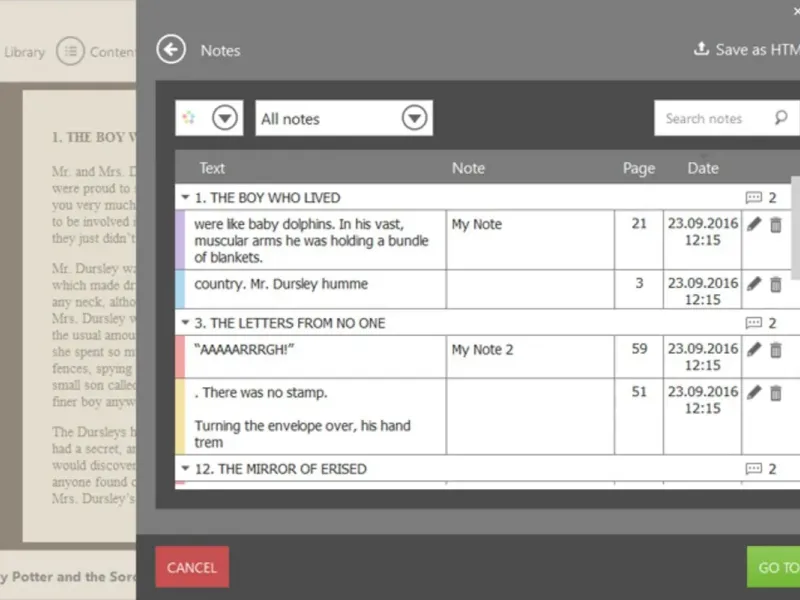Image resolution: width=800 pixels, height=600 pixels.
Task: Delete the AAAAARRRGH note with trash icon
Action: click(x=776, y=350)
